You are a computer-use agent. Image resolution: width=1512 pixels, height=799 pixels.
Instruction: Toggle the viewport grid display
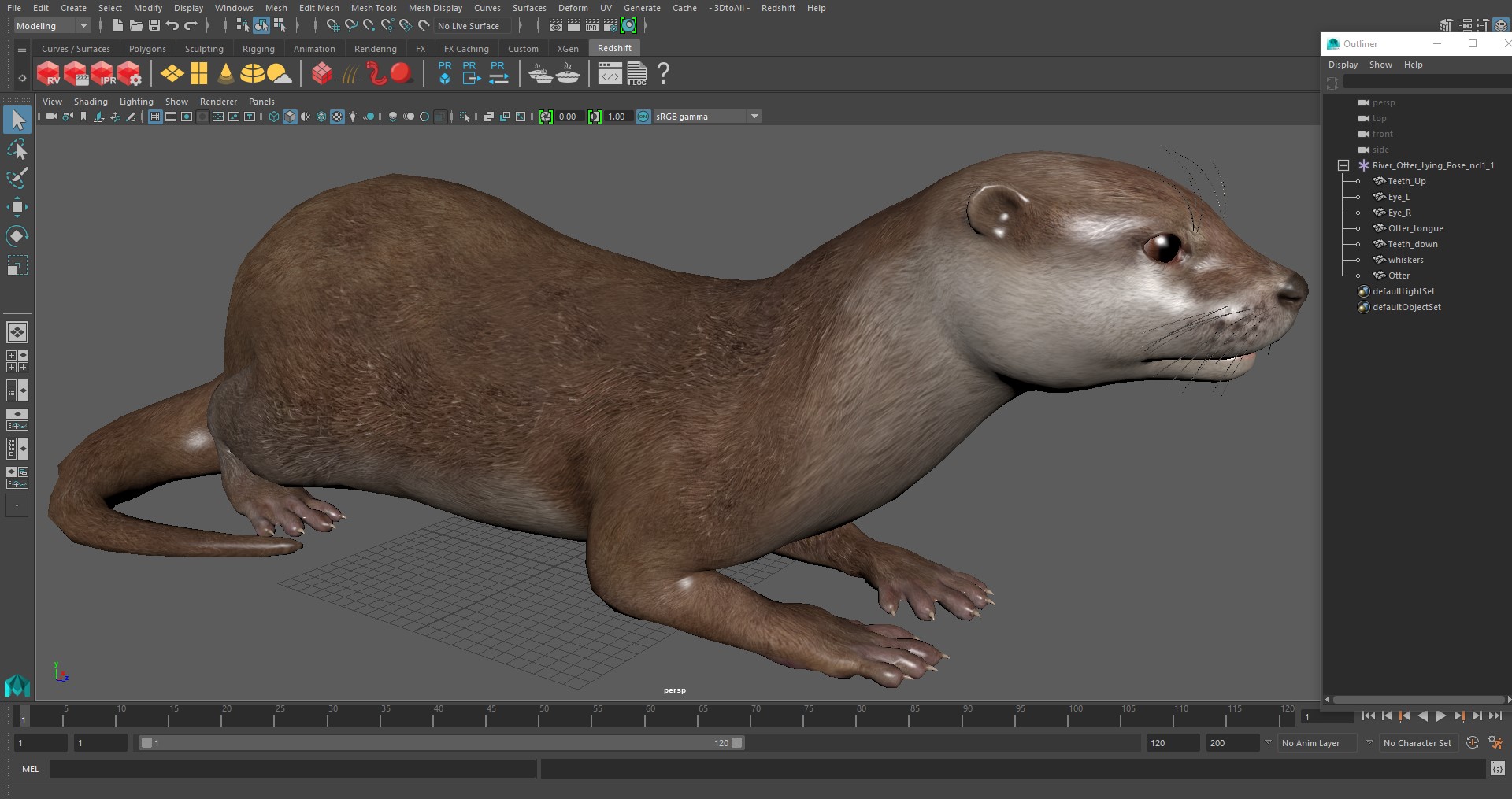coord(155,117)
